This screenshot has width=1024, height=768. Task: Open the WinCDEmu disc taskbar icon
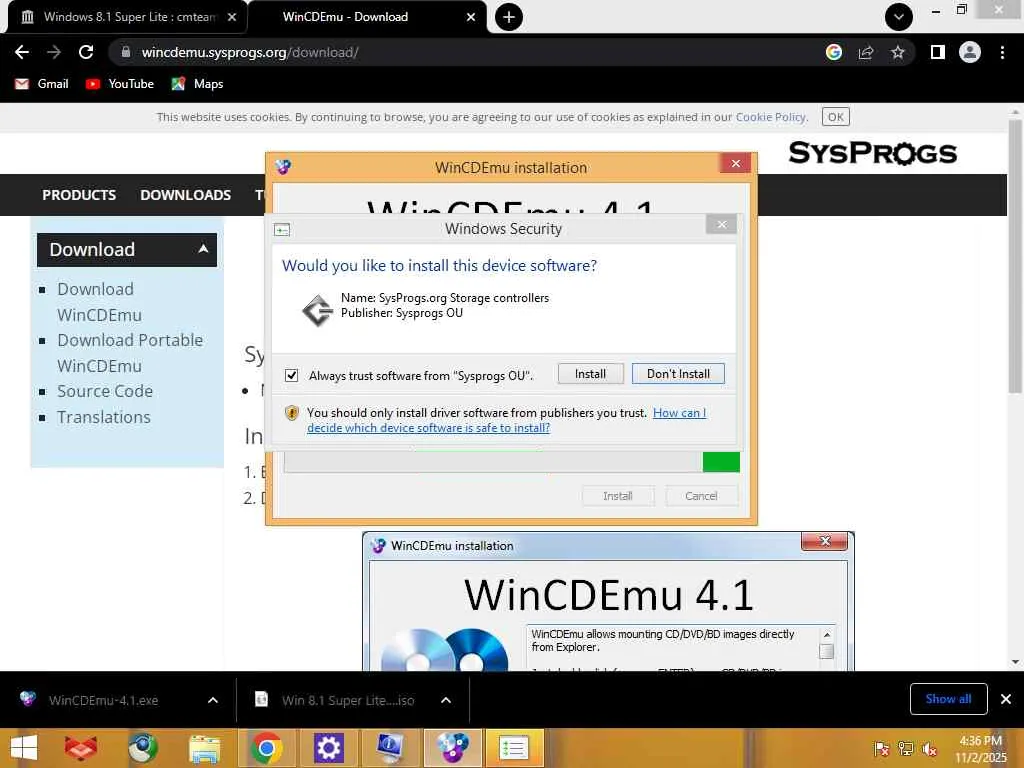(453, 748)
